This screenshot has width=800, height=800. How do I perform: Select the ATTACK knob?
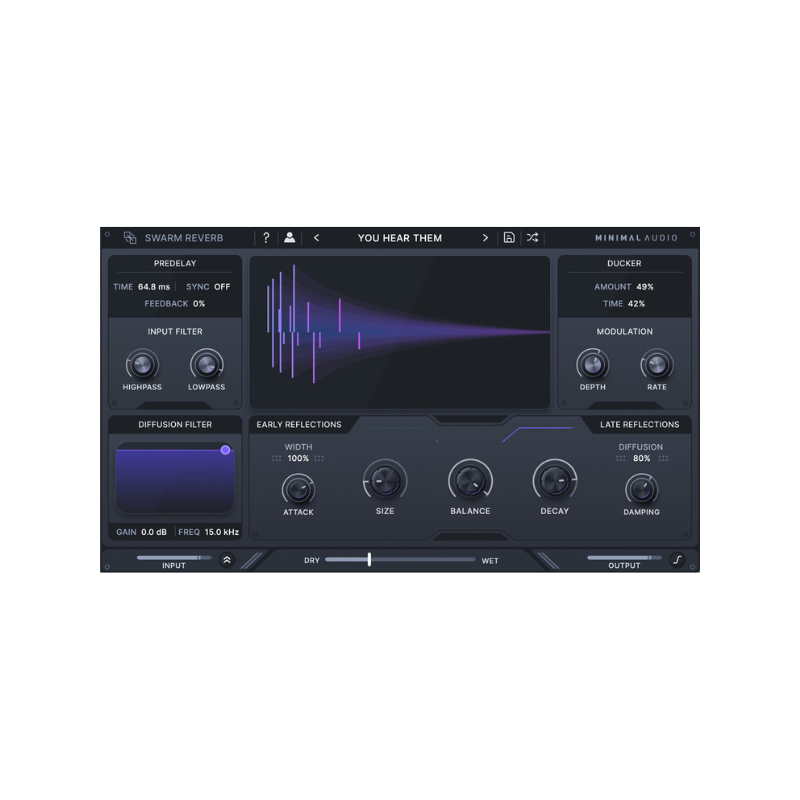(297, 490)
